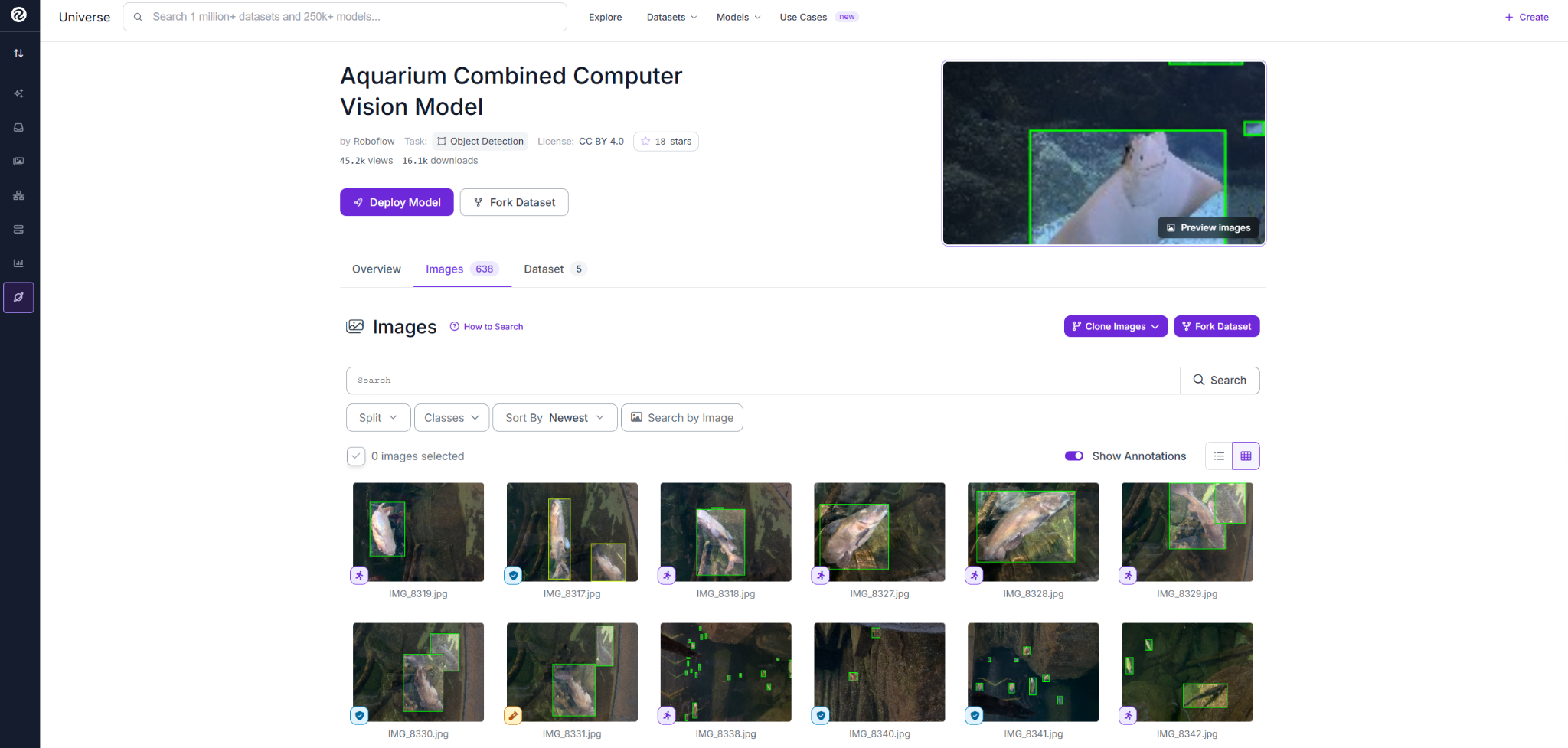Select the Universe planet sidebar icon
The height and width of the screenshot is (748, 1568).
18,297
